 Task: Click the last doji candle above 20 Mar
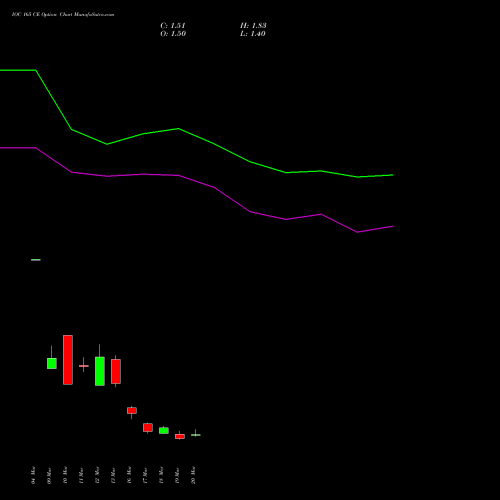196,435
